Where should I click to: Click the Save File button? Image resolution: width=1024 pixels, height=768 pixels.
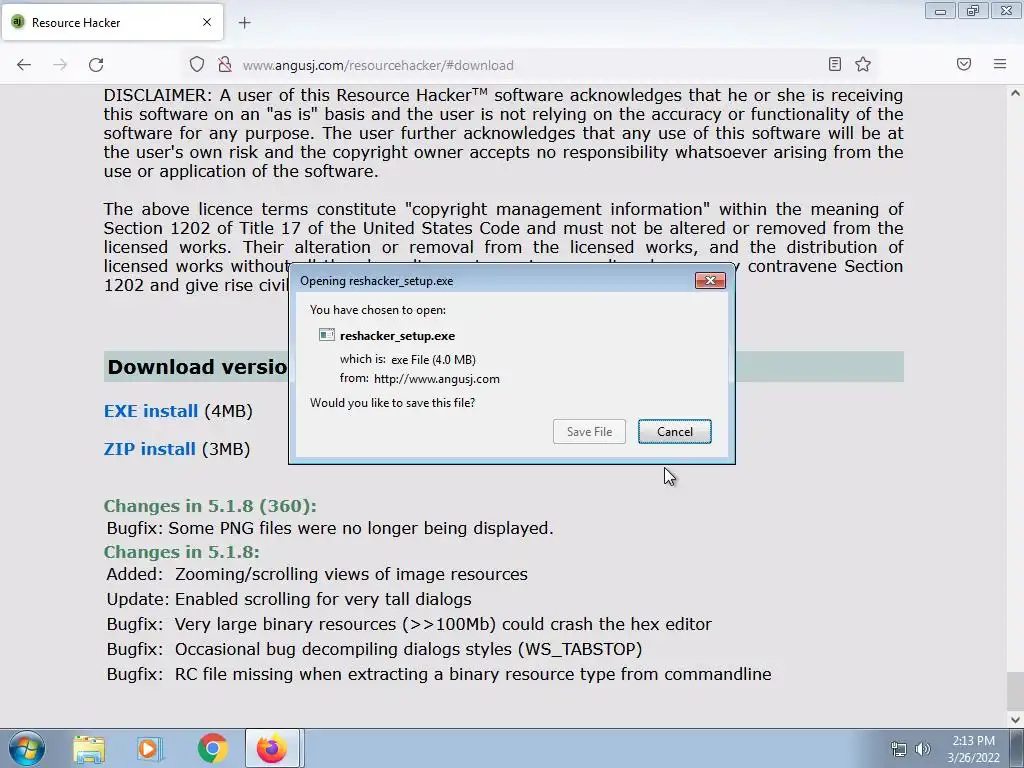coord(589,432)
